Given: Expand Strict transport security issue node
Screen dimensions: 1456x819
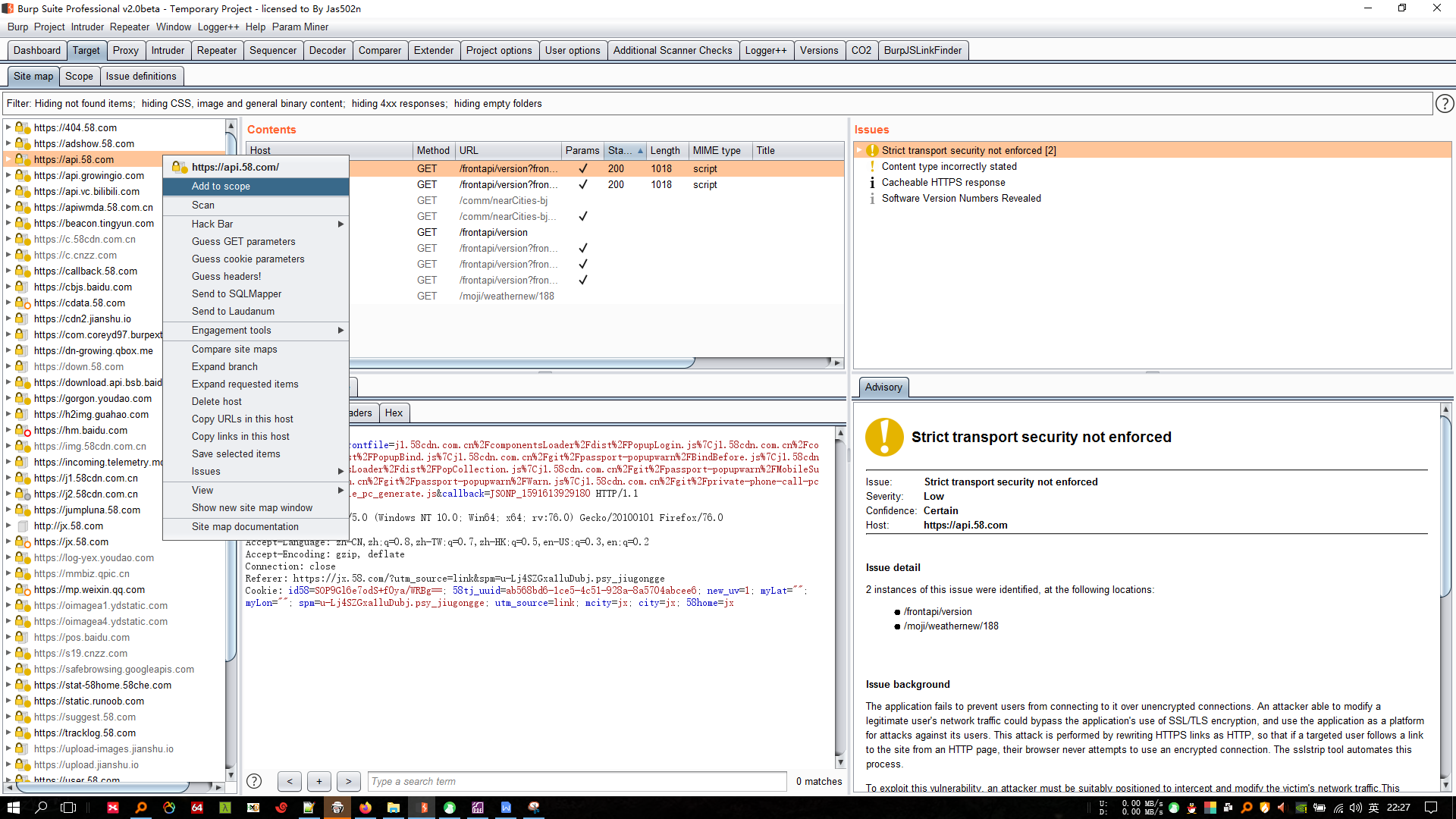Looking at the screenshot, I should coord(859,150).
